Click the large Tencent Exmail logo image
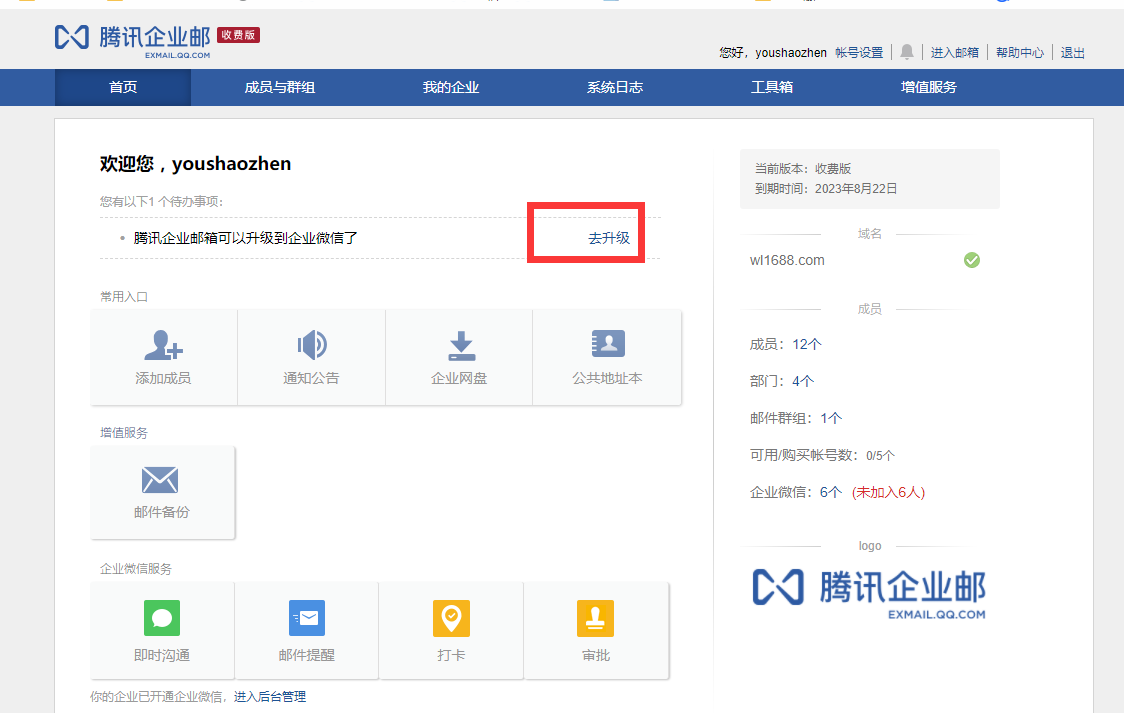This screenshot has width=1124, height=713. click(869, 593)
